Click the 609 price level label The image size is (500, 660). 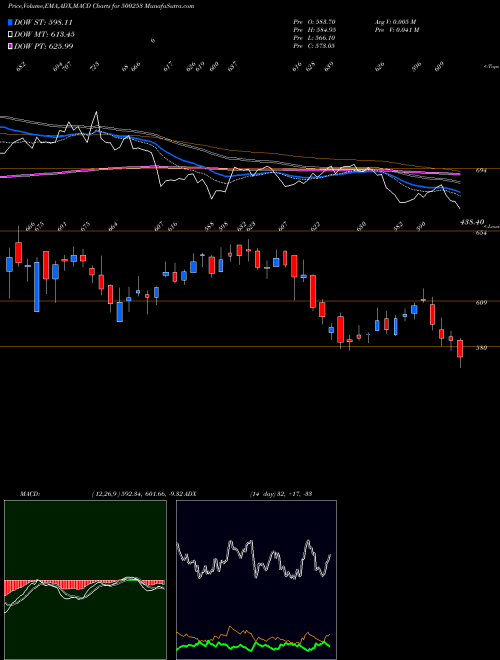pyautogui.click(x=481, y=302)
